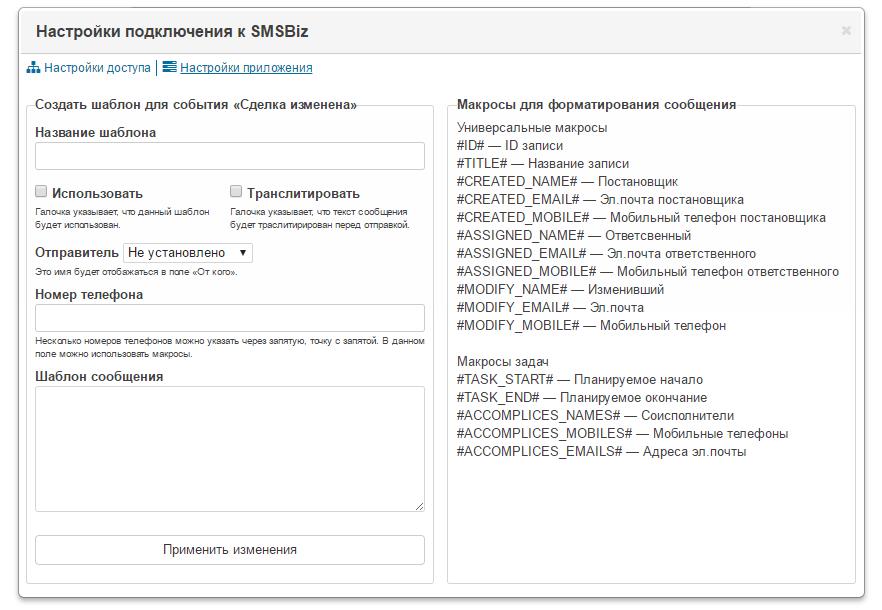Focus the Название шаблона input field

[x=229, y=156]
